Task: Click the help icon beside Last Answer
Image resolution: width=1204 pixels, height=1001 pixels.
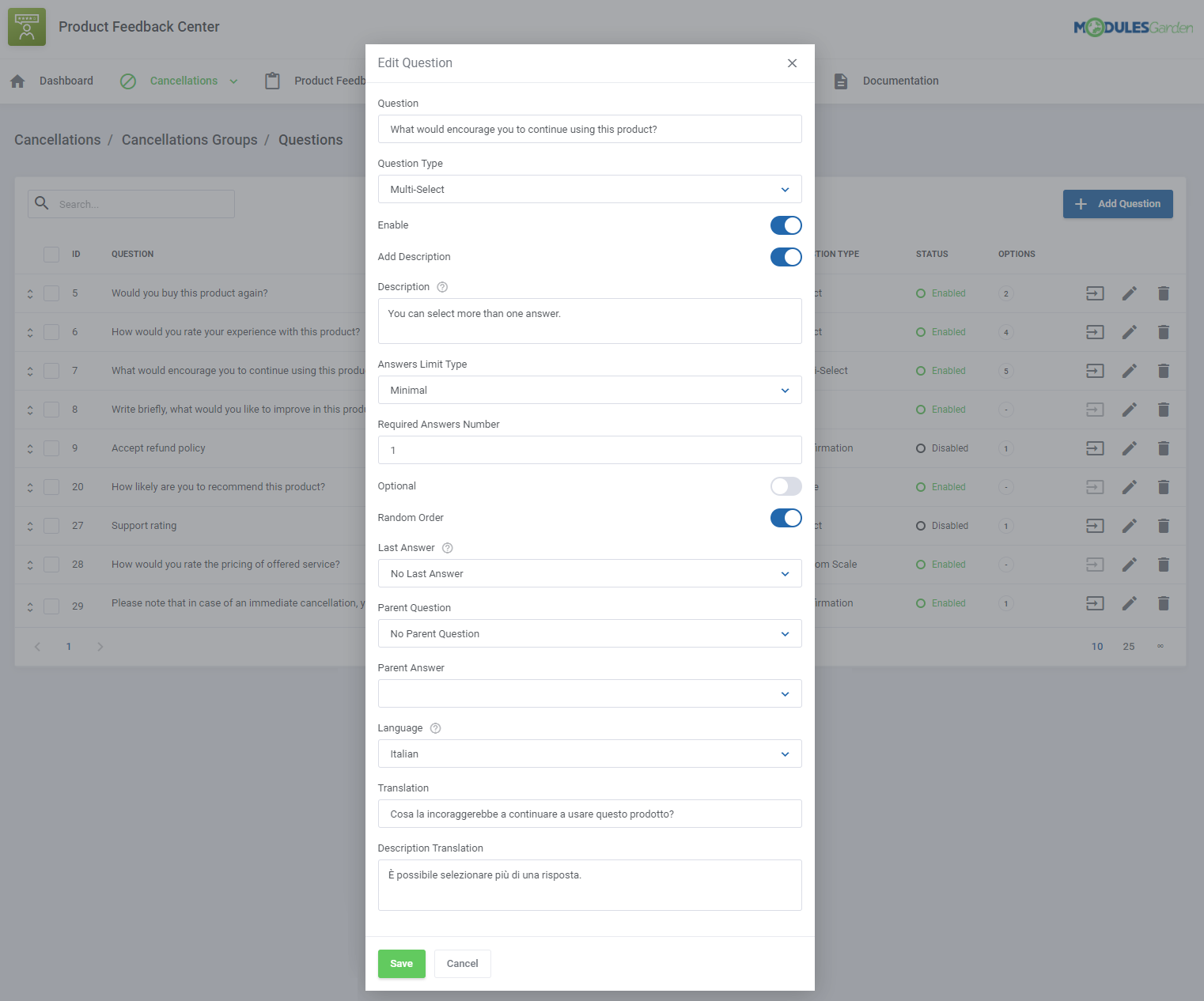Action: click(x=447, y=547)
